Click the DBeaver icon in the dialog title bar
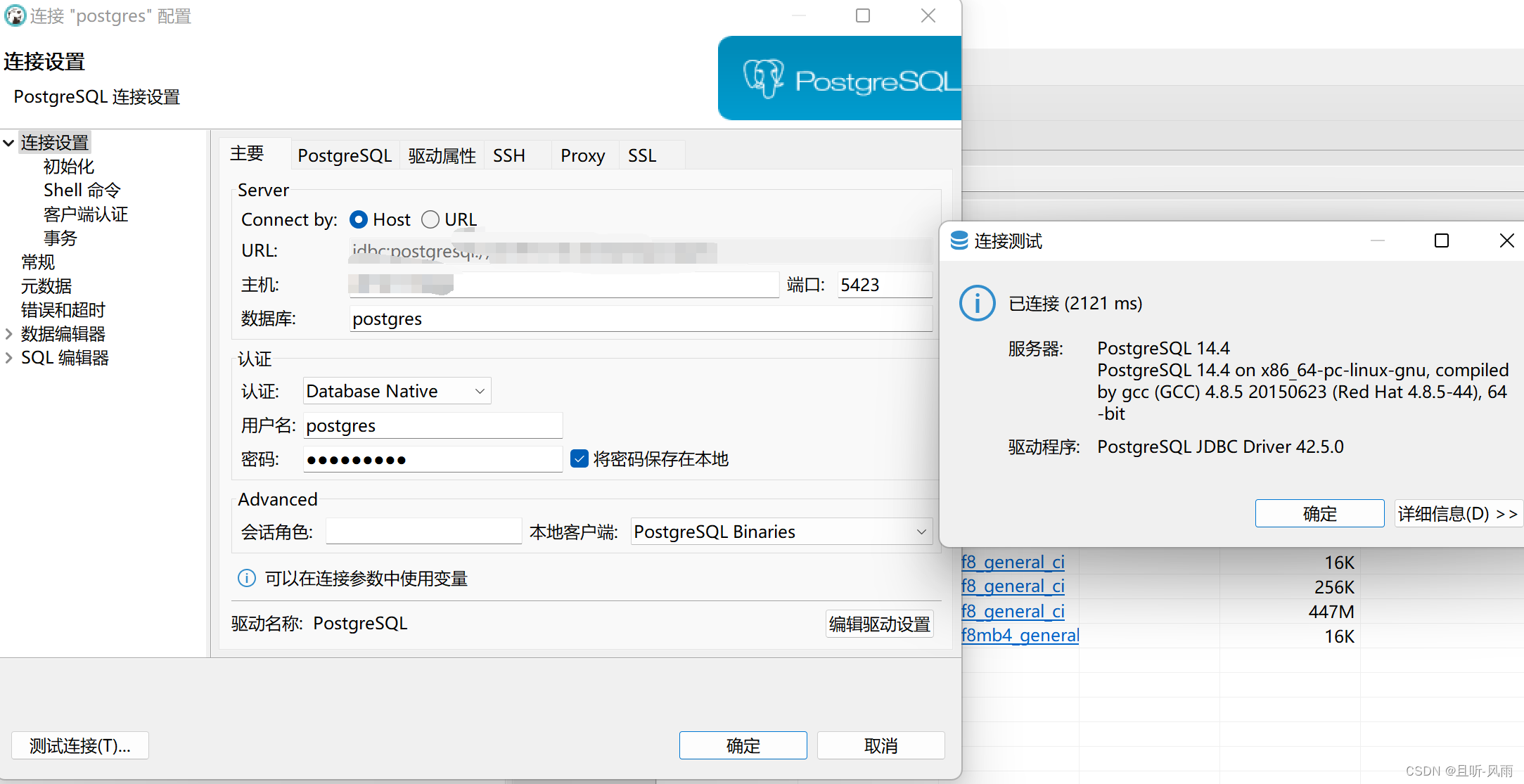Screen dimensions: 1524x784 coord(14,15)
